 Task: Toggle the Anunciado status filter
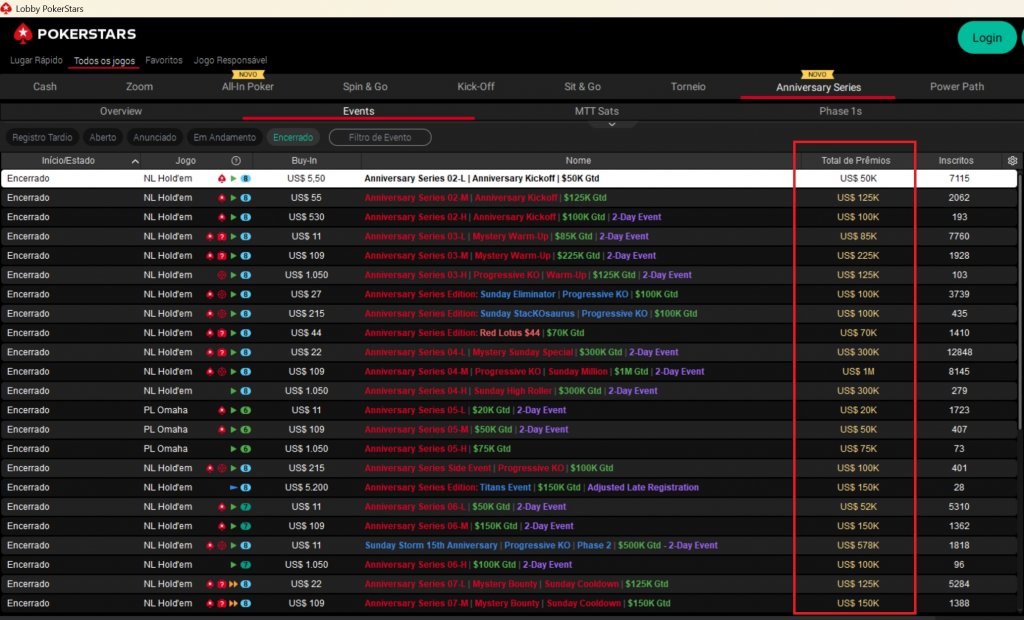155,137
